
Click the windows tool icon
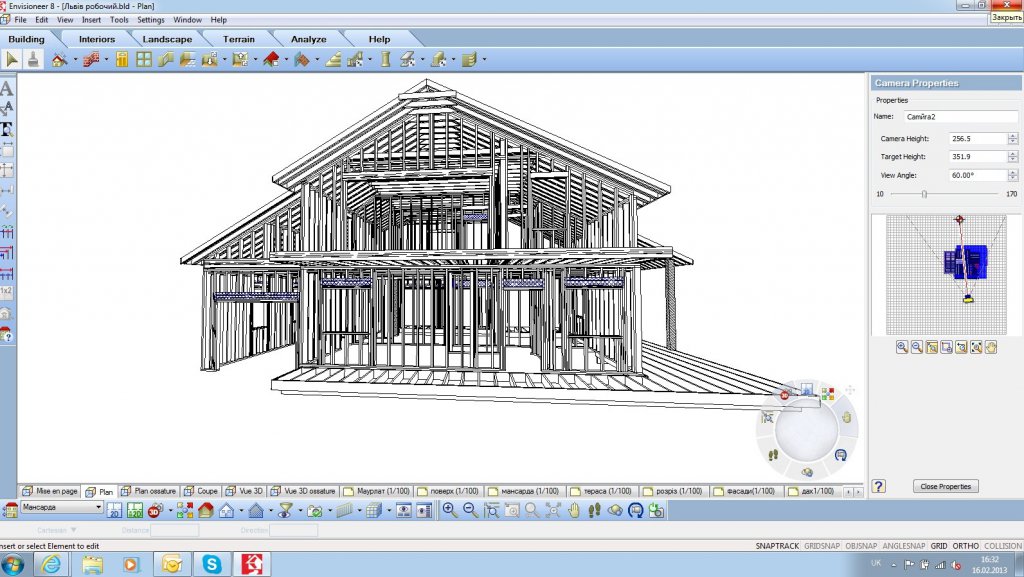(144, 60)
